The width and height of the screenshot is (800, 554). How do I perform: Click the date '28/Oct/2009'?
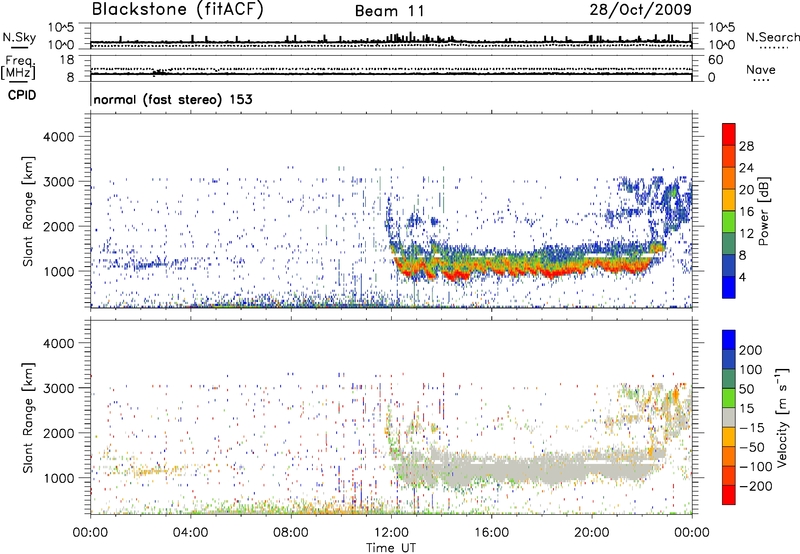[x=641, y=10]
